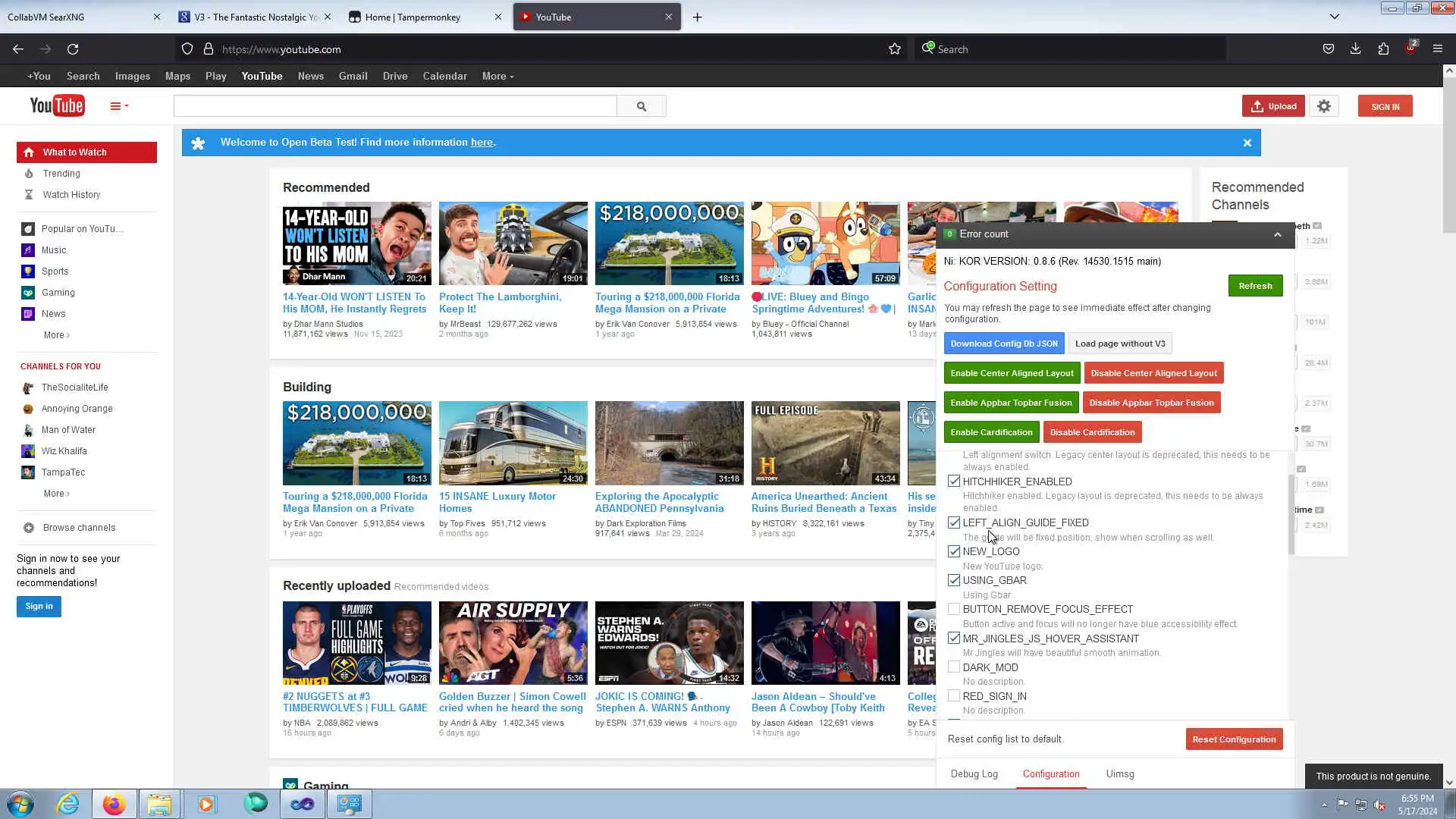Collapse the Error count panel chevron
The image size is (1456, 819).
click(1278, 234)
